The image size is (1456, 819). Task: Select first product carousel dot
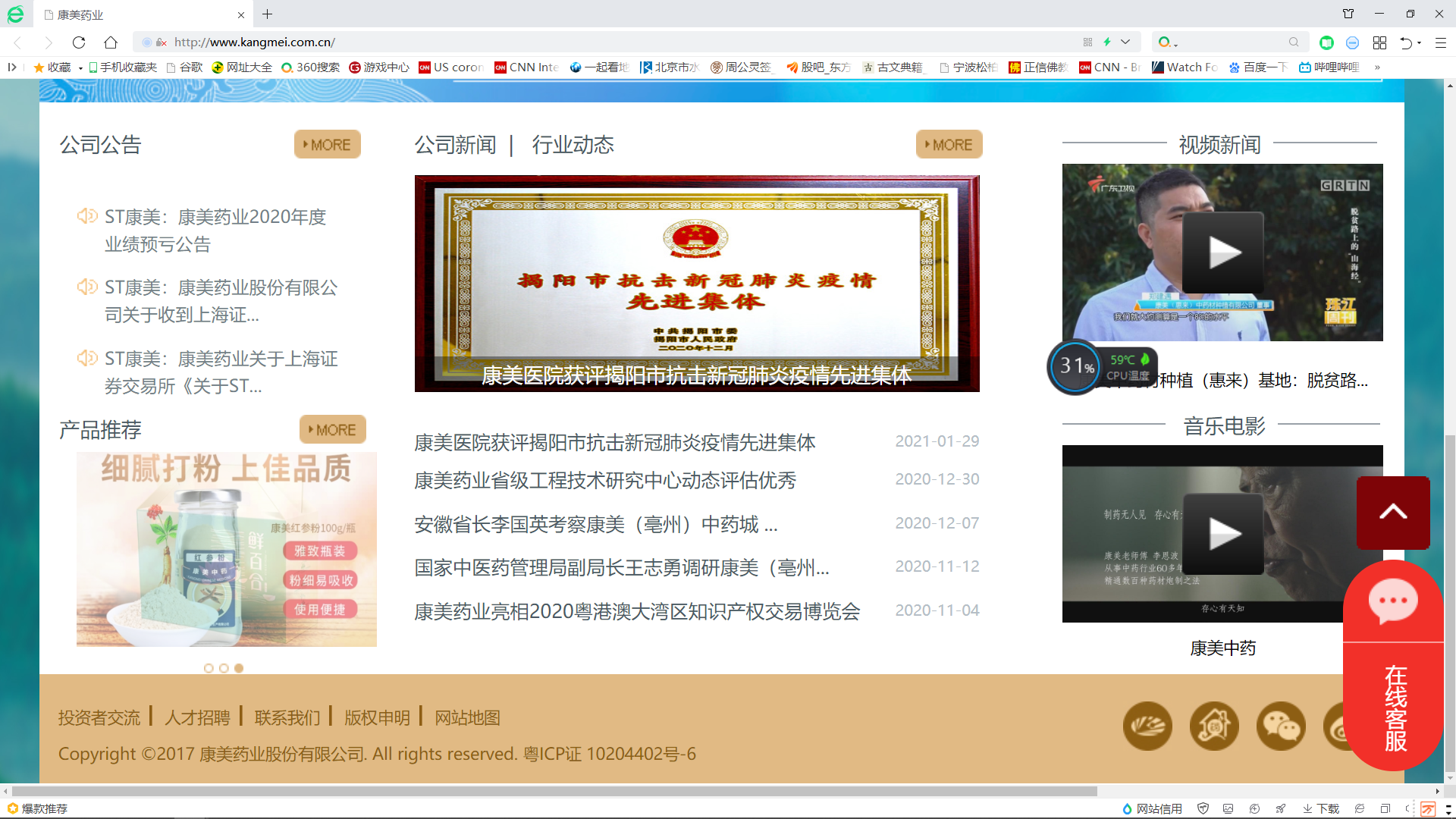click(209, 668)
